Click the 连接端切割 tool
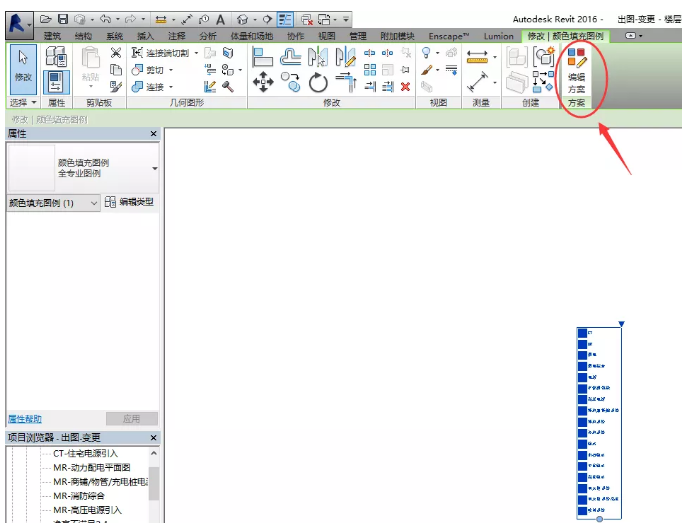This screenshot has height=532, width=690. pyautogui.click(x=161, y=53)
